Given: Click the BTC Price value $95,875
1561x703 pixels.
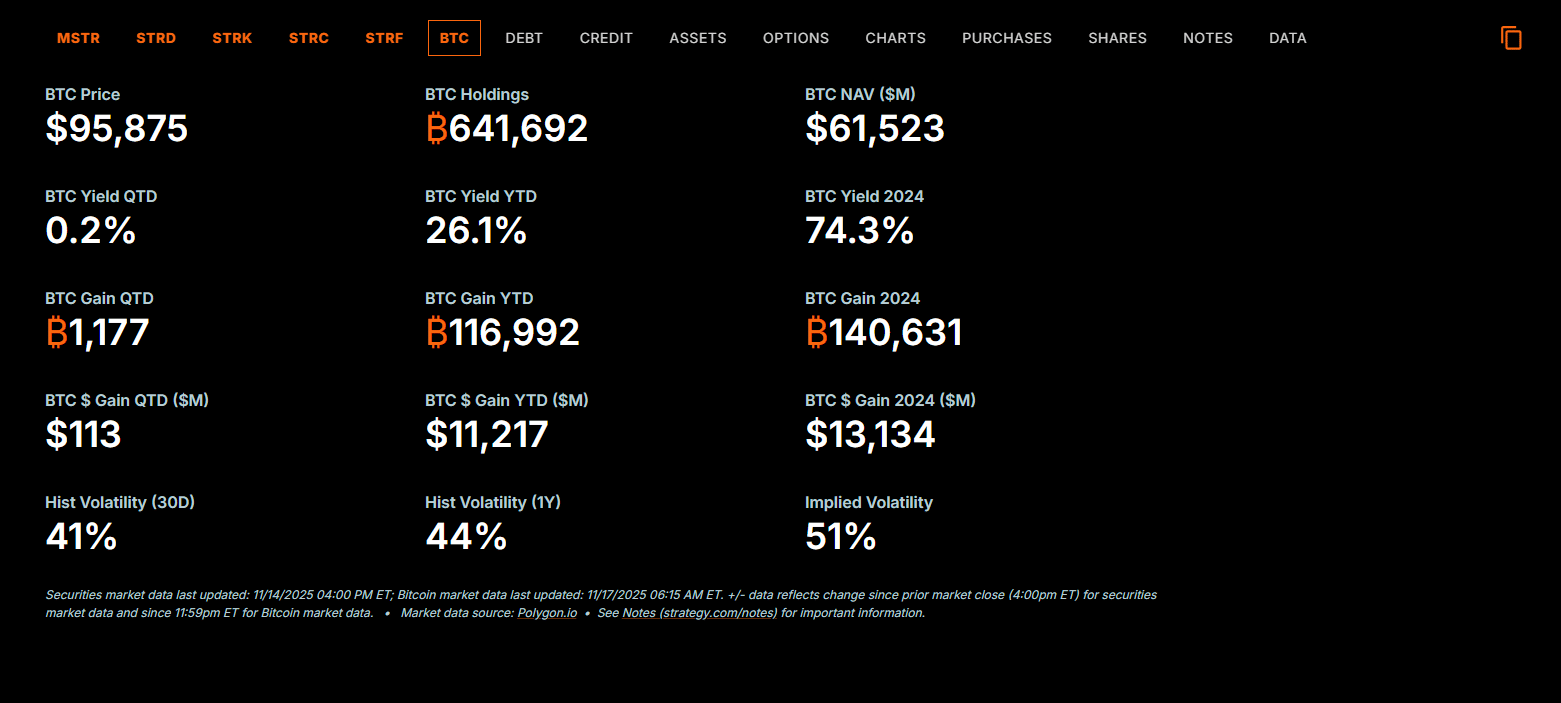Looking at the screenshot, I should coord(117,129).
